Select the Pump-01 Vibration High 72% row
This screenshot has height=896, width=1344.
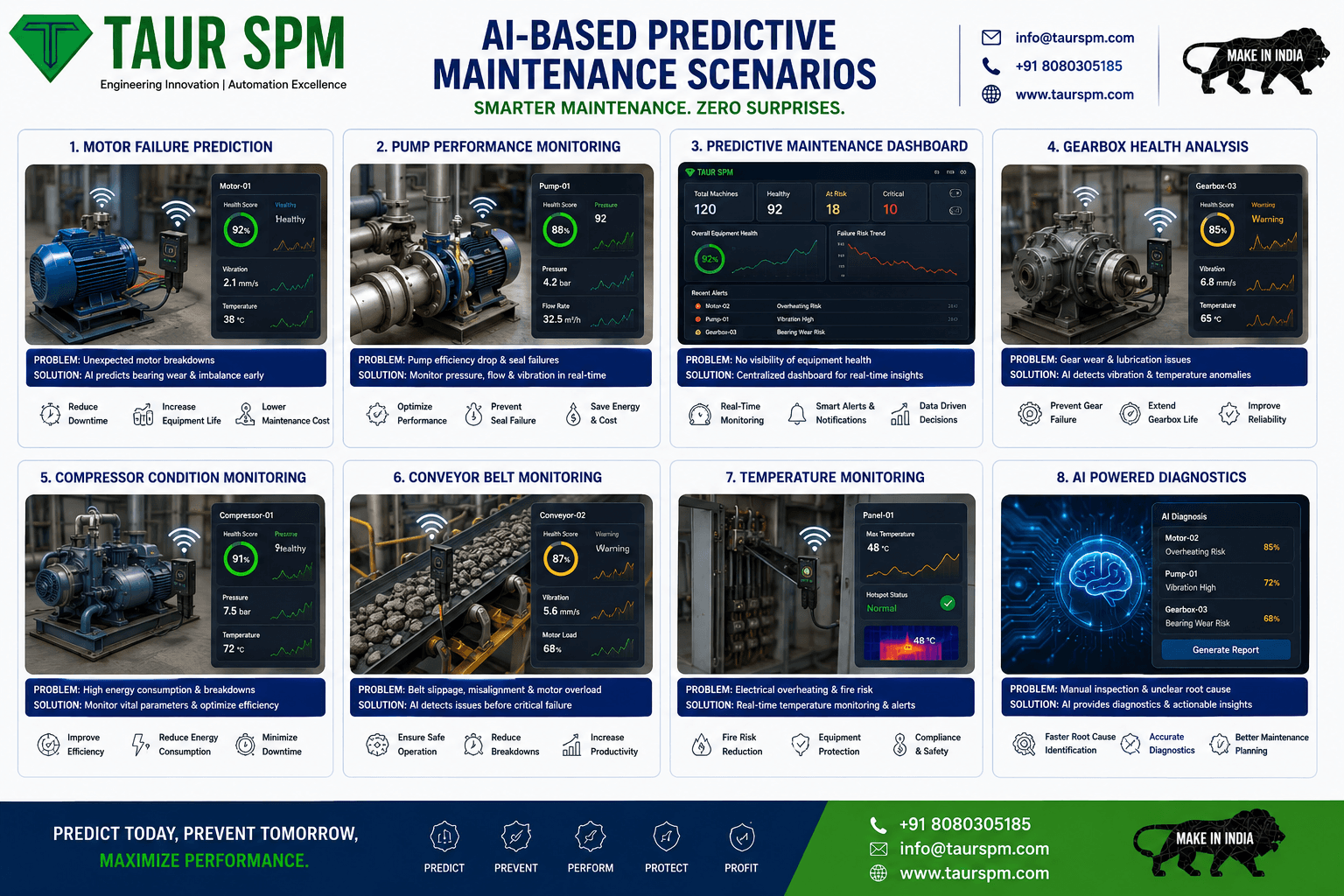click(x=1226, y=581)
